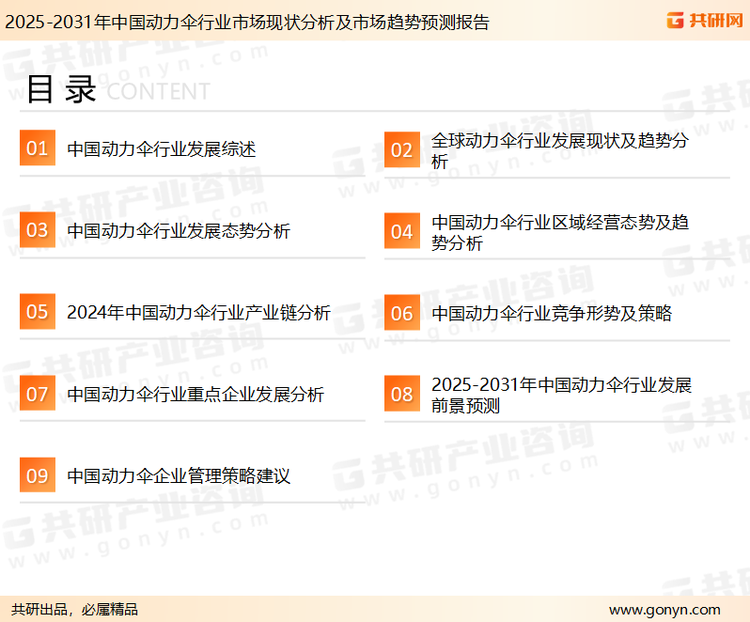Open chapter 中国动力伞行业竞争形势及策略
The image size is (750, 622).
[x=551, y=313]
